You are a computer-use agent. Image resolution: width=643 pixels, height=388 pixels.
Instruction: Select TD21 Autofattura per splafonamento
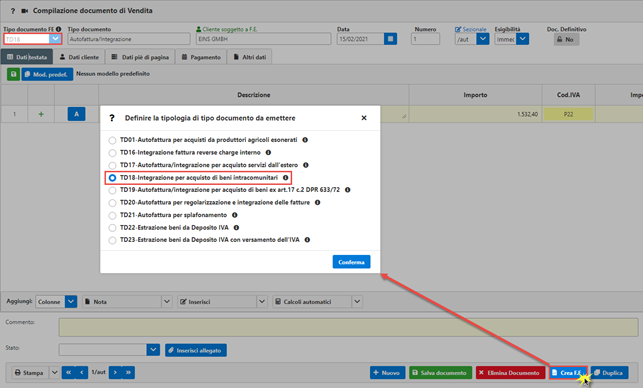point(112,215)
